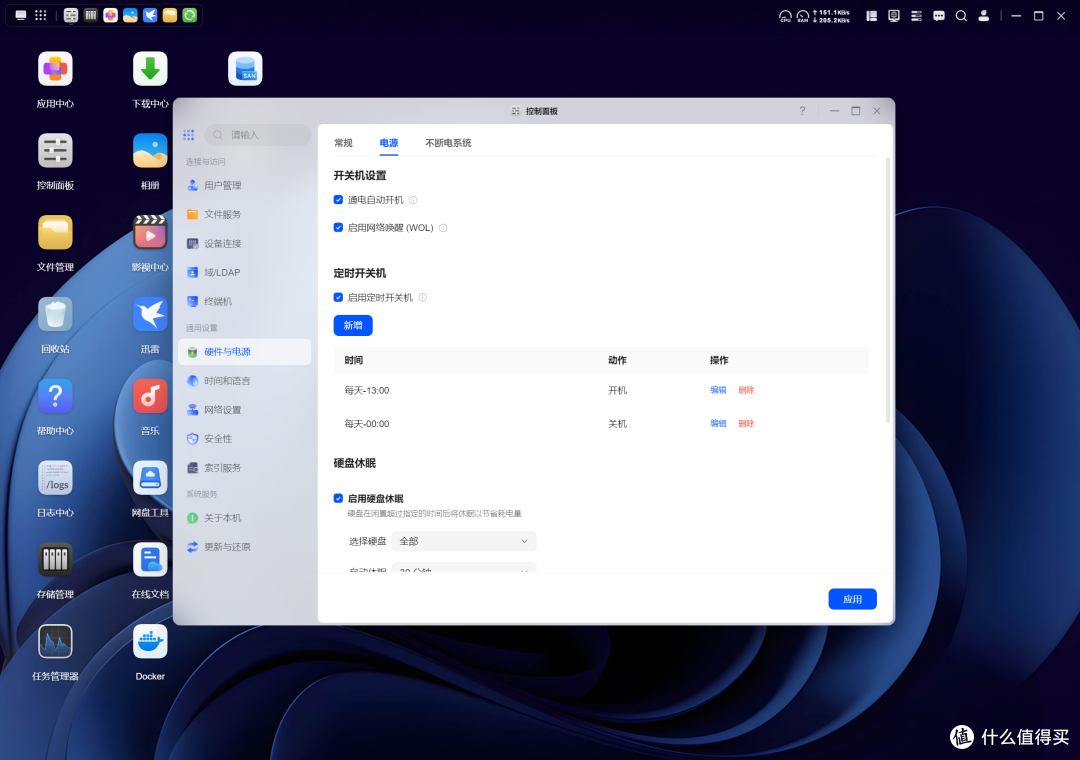Toggle the 启用定时开关机 checkbox
The height and width of the screenshot is (760, 1080).
tap(338, 298)
